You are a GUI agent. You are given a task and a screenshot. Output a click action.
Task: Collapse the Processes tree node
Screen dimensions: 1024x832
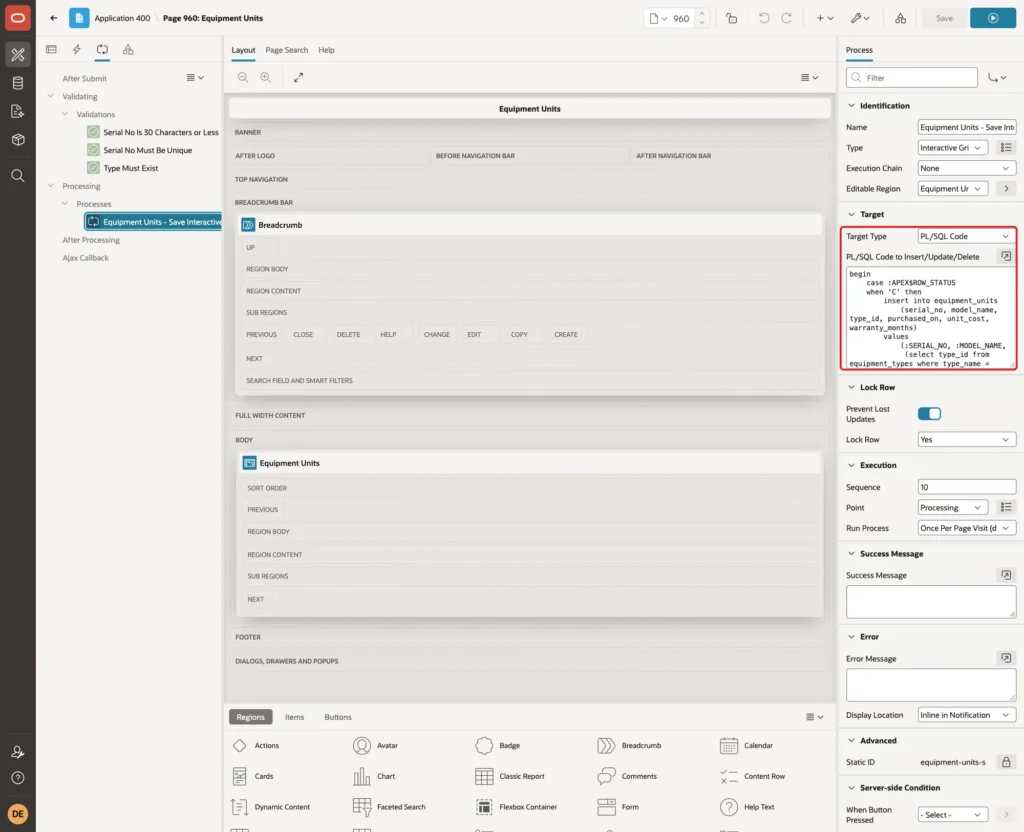click(x=65, y=204)
